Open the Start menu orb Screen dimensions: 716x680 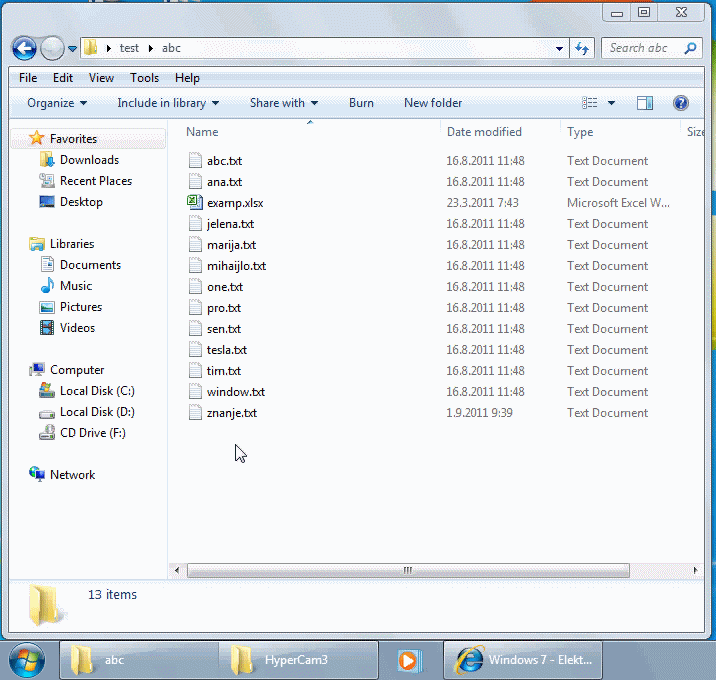pyautogui.click(x=28, y=660)
